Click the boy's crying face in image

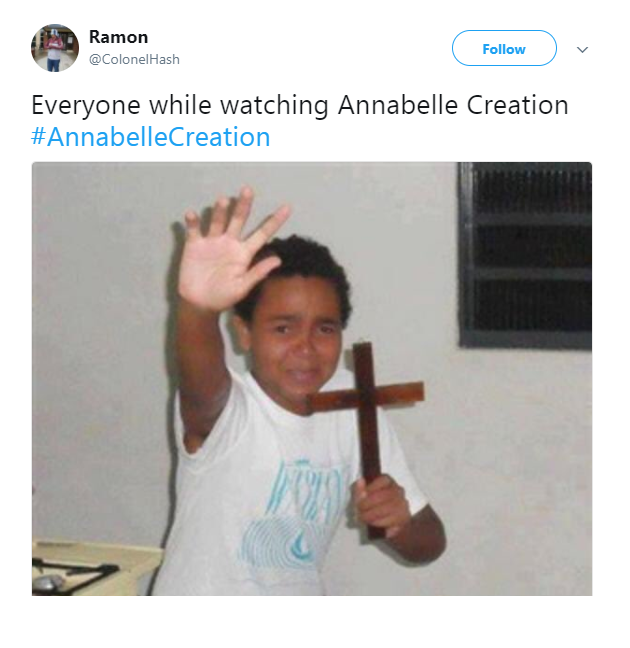click(x=298, y=341)
